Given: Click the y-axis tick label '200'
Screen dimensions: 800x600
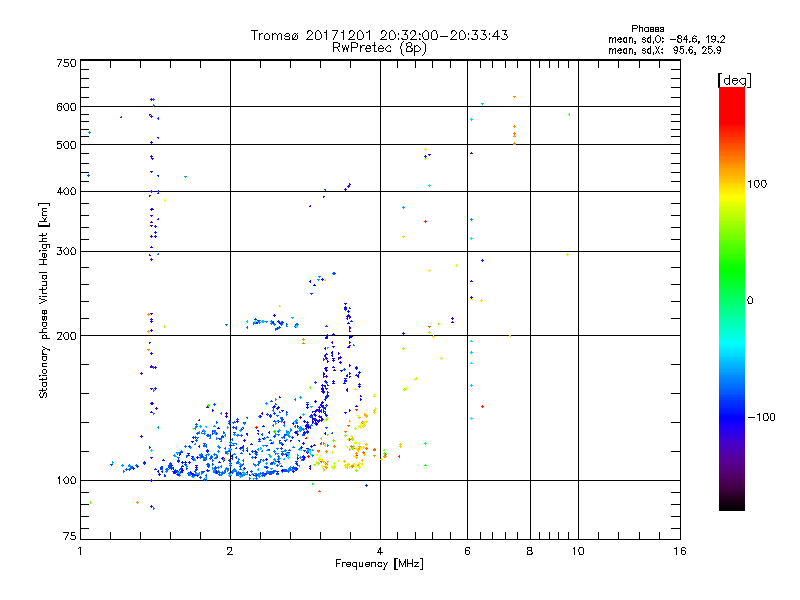Looking at the screenshot, I should pos(66,336).
